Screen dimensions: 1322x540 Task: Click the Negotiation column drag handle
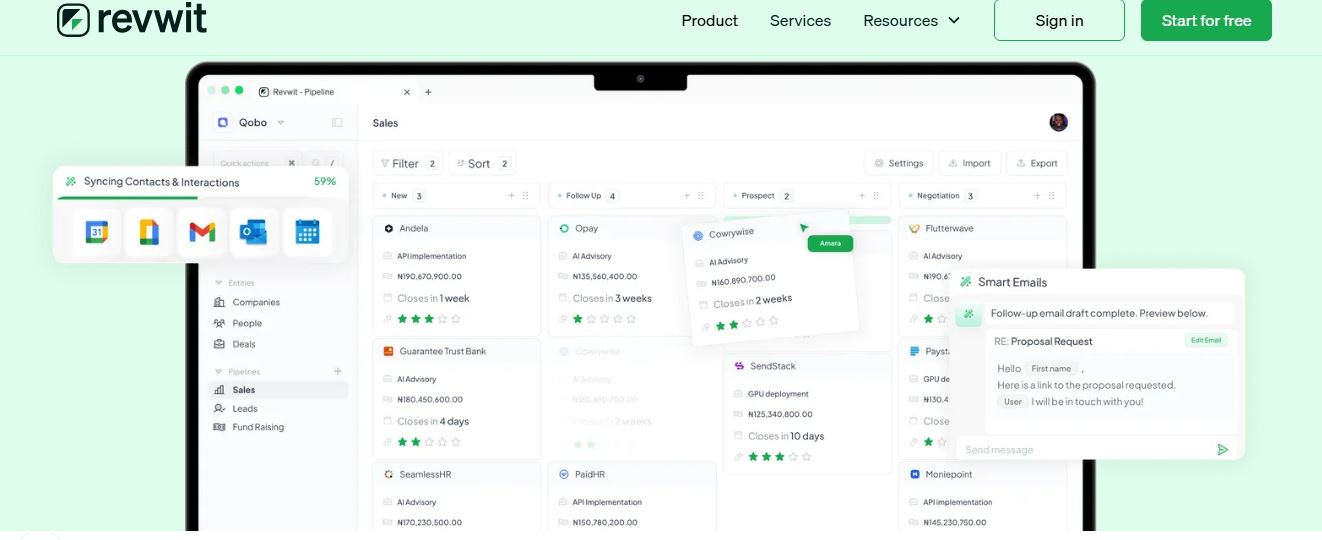[1051, 196]
